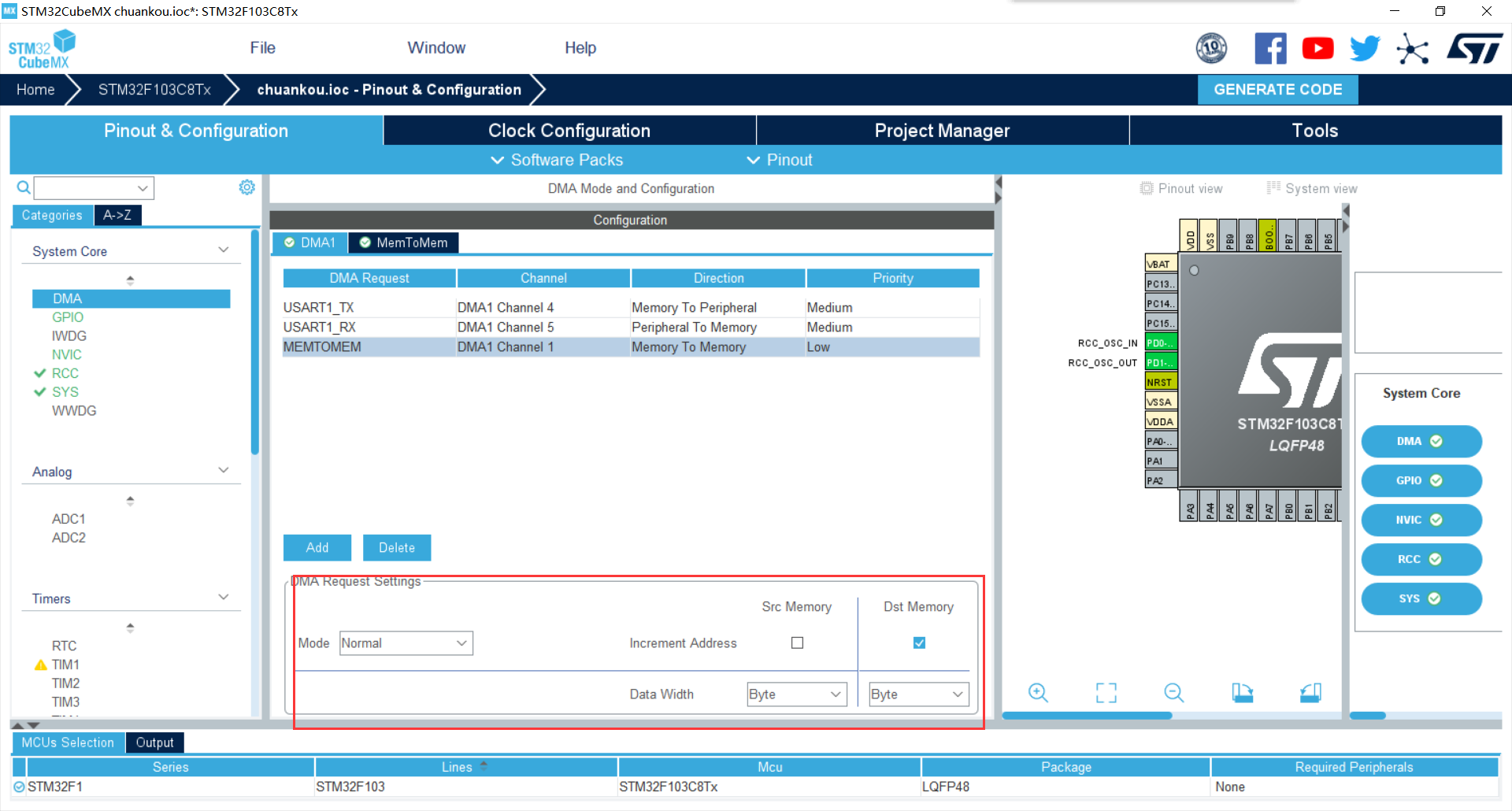Go to Home breadcrumb
This screenshot has width=1512, height=811.
pos(35,90)
